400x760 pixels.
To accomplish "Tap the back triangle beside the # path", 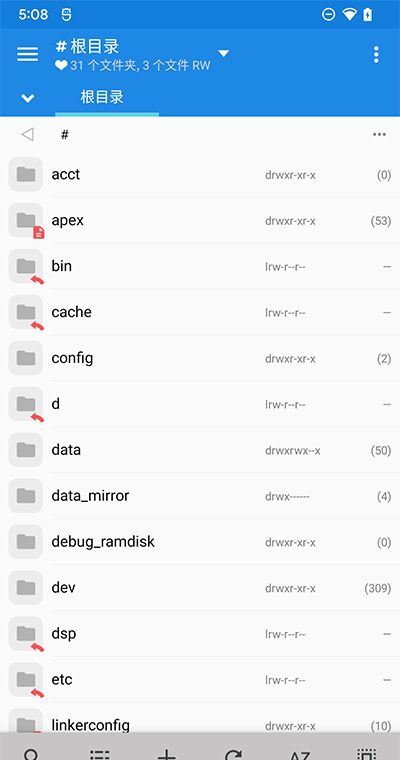I will pos(28,134).
